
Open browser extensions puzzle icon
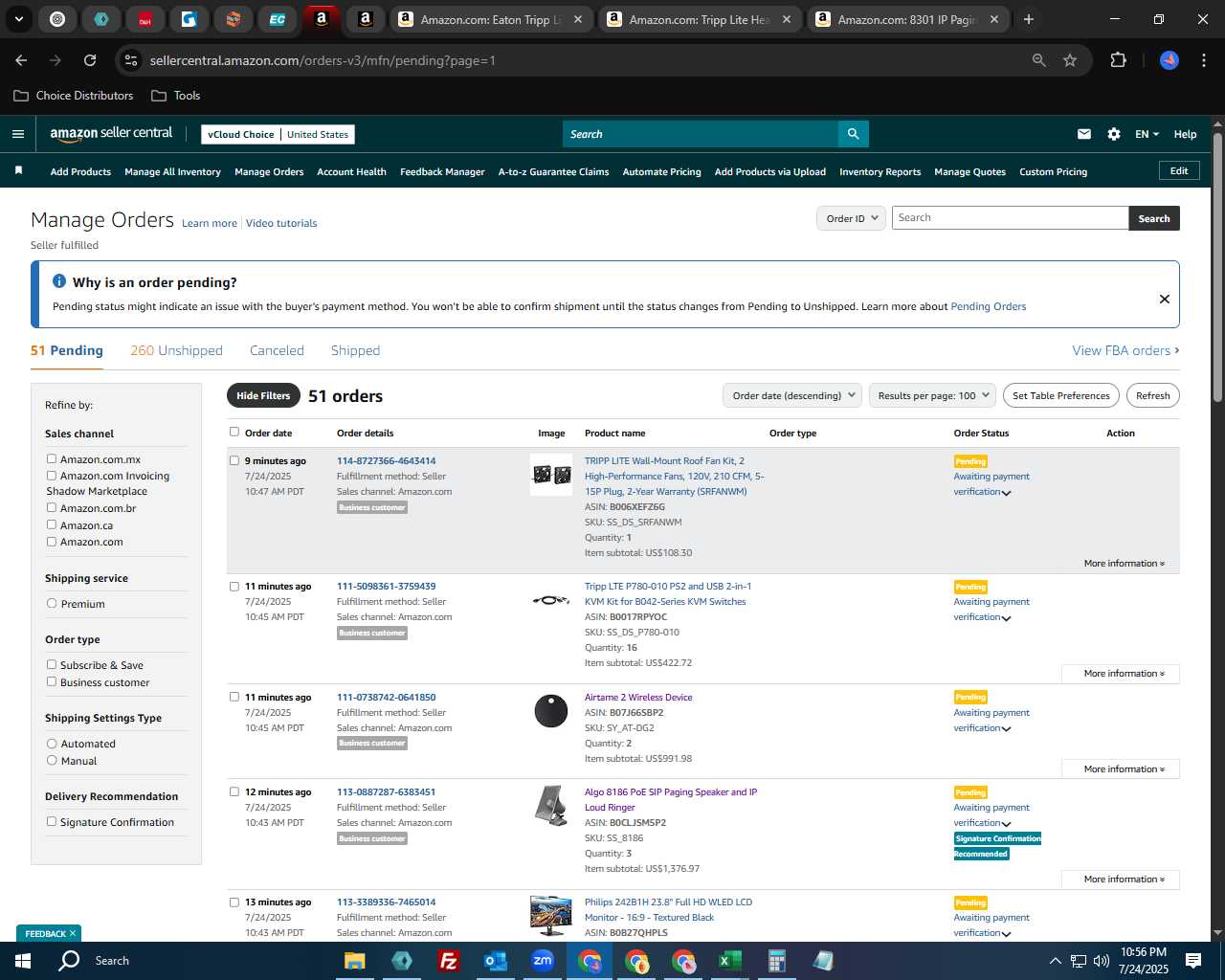(x=1118, y=60)
